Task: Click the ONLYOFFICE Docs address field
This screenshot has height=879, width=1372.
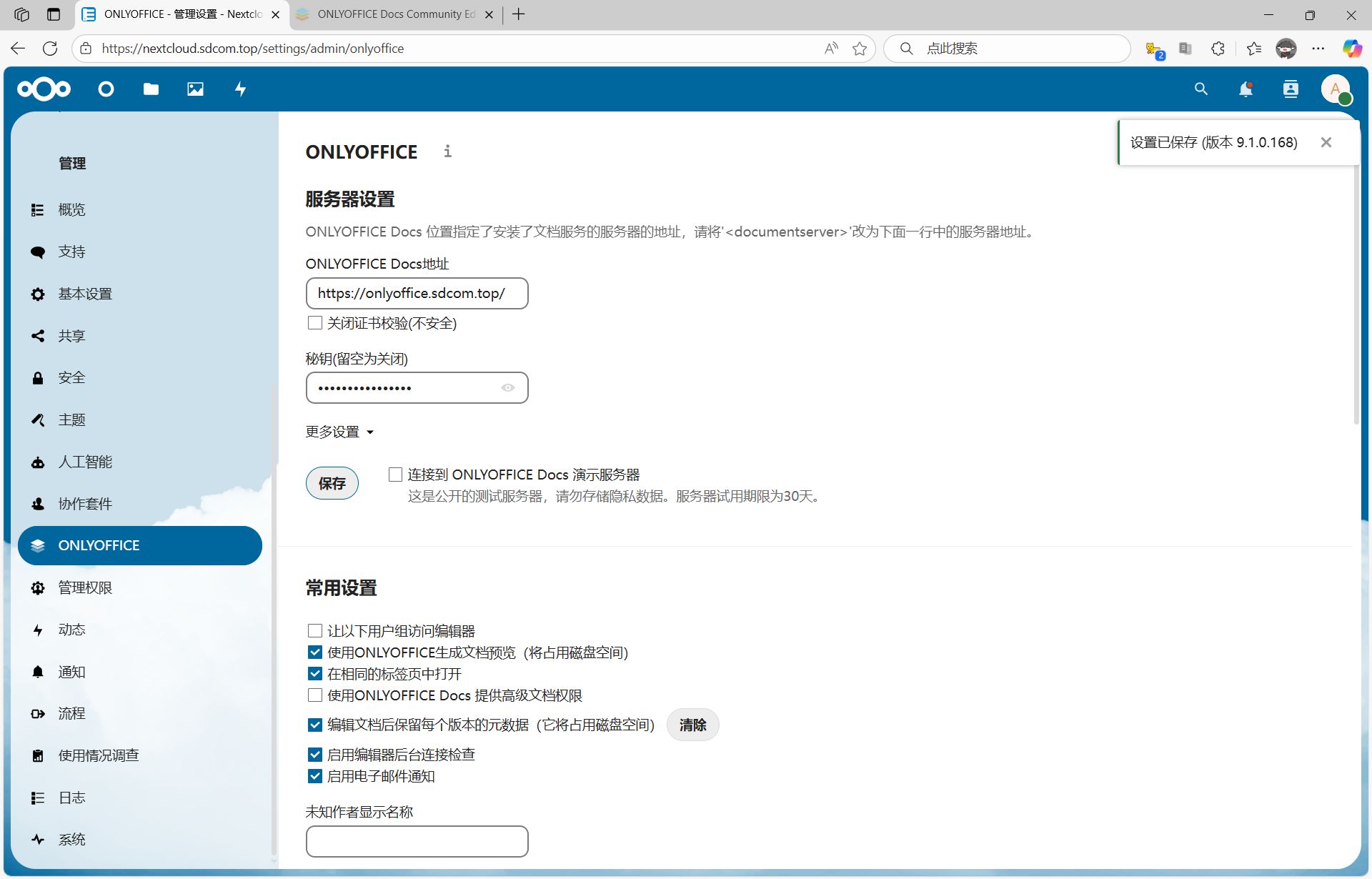Action: coord(417,294)
